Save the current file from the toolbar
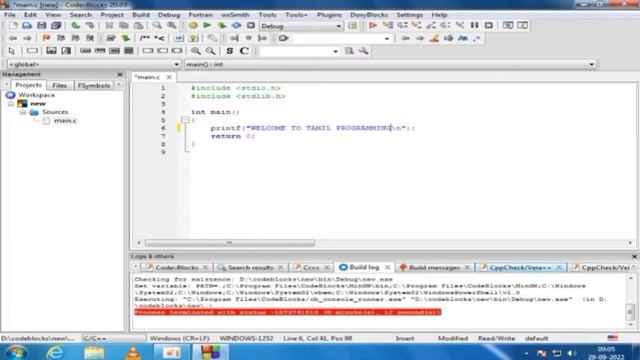This screenshot has height=360, width=640. [x=41, y=26]
